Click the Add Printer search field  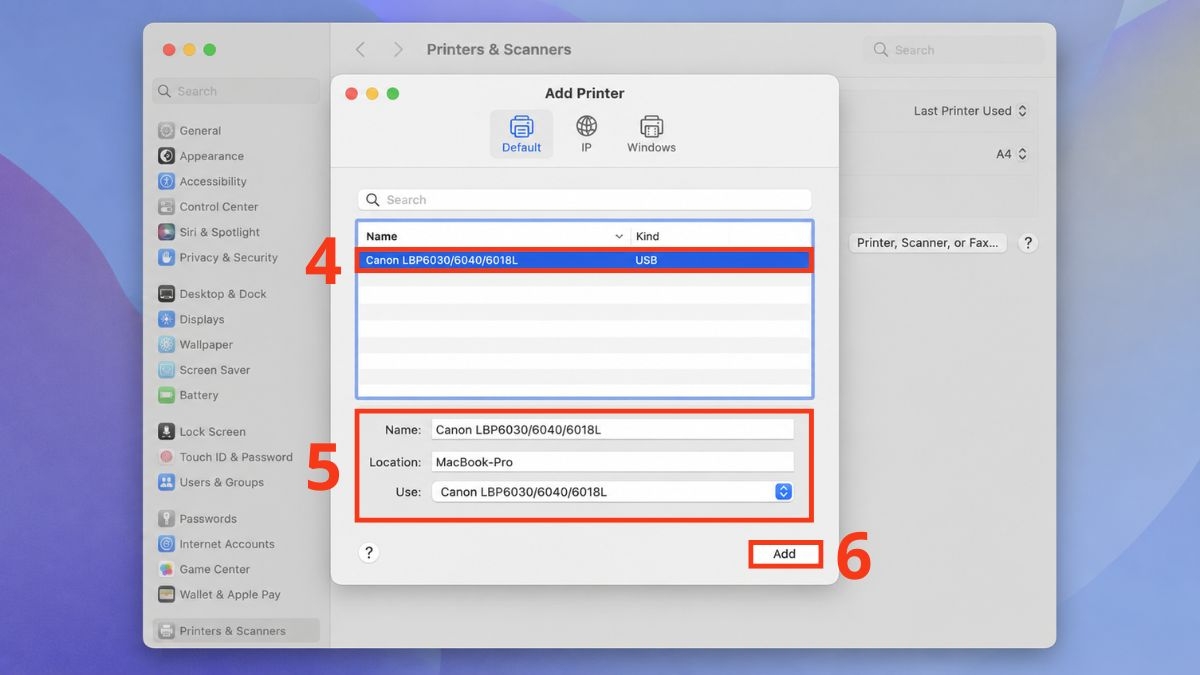584,200
